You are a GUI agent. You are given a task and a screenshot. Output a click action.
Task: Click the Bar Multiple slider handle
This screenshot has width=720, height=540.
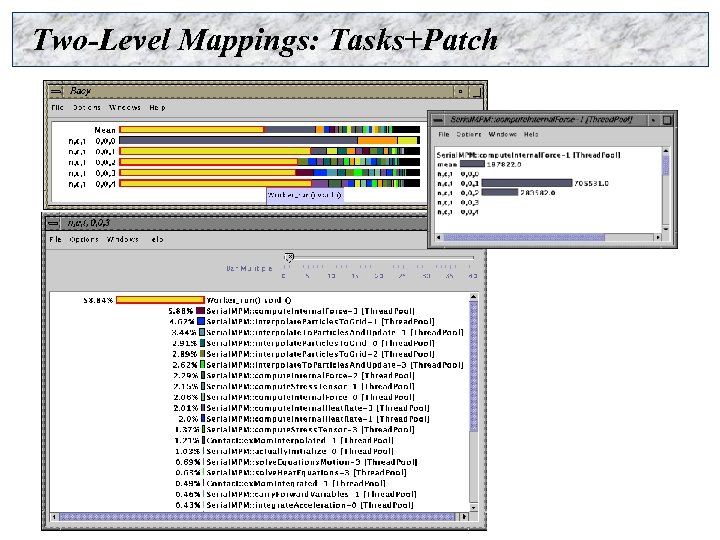(x=289, y=257)
